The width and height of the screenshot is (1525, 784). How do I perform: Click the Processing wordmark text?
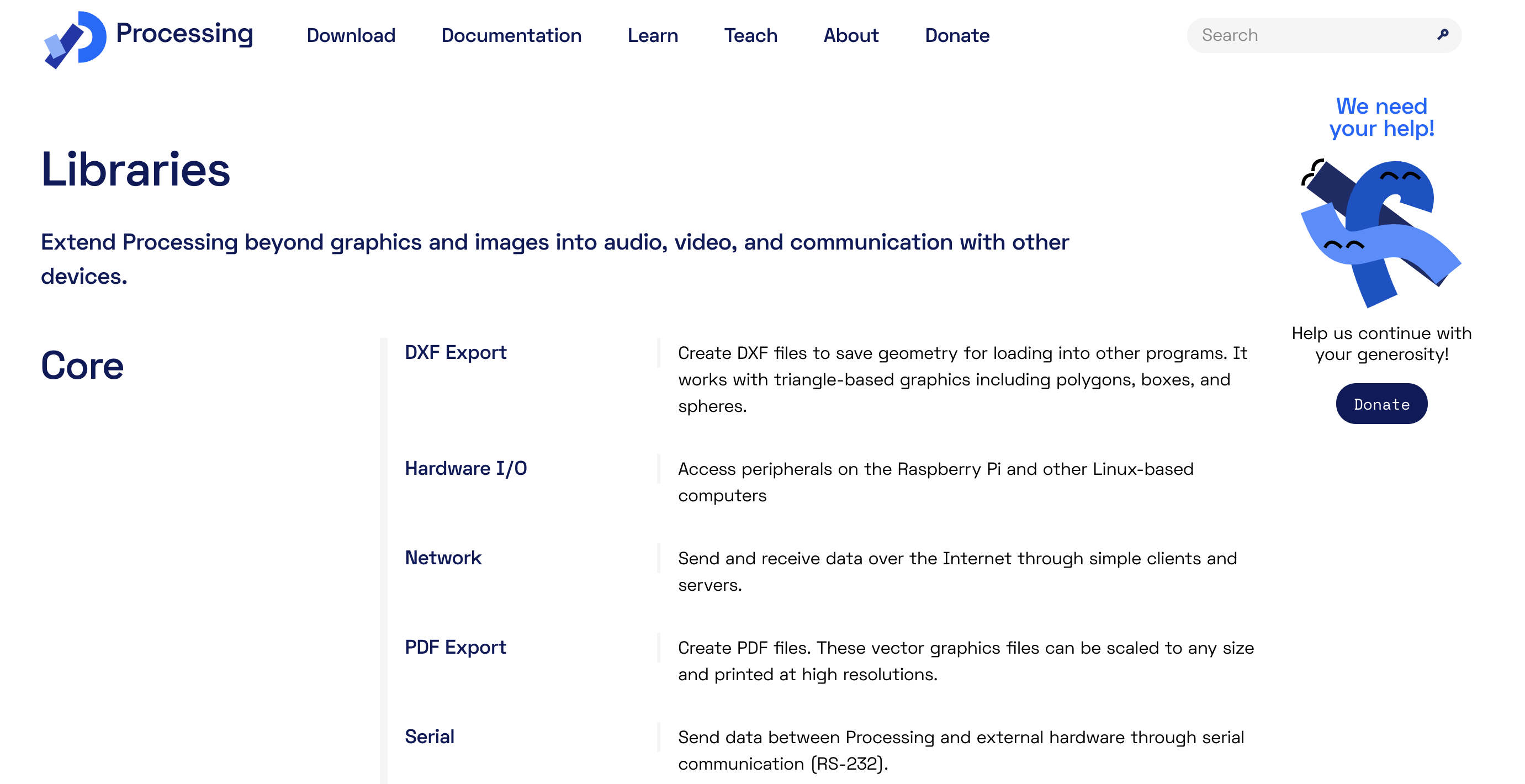point(184,34)
